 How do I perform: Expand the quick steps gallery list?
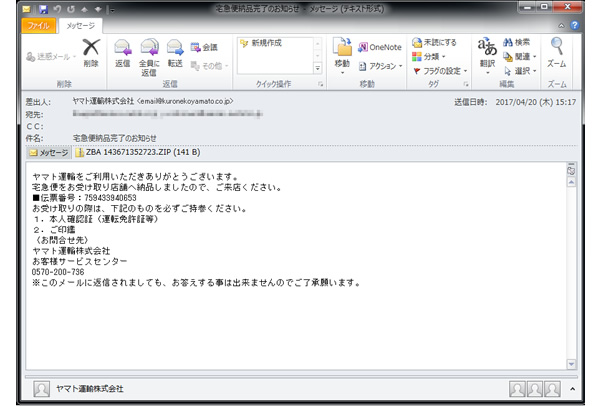(x=318, y=68)
